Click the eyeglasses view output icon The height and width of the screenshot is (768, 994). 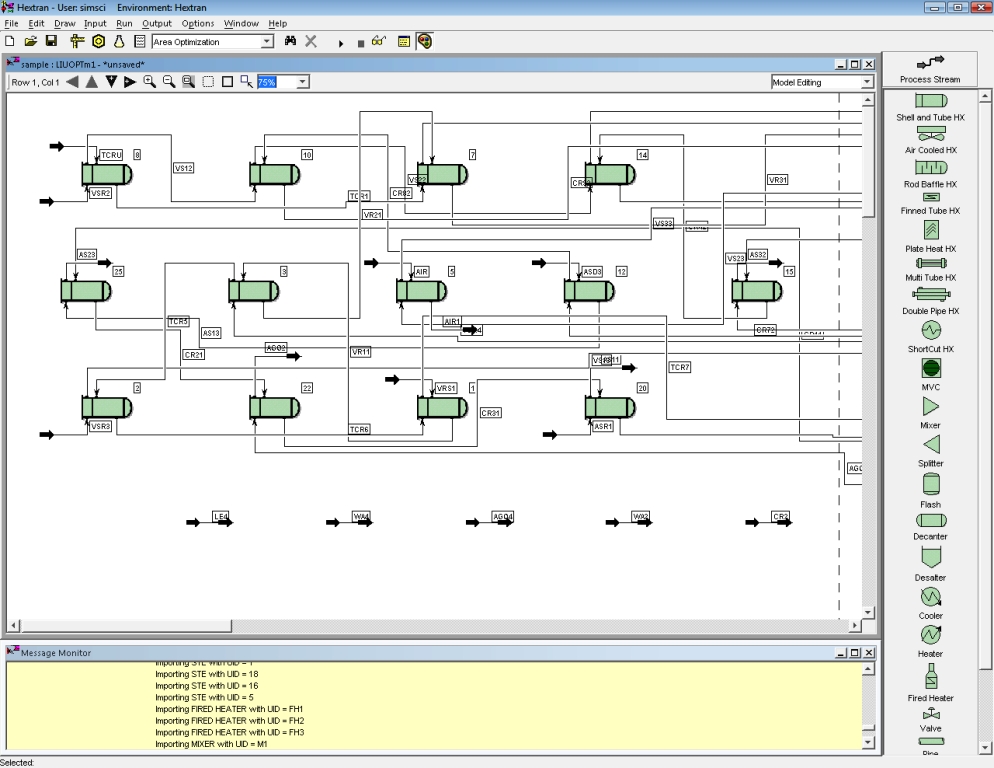(378, 41)
